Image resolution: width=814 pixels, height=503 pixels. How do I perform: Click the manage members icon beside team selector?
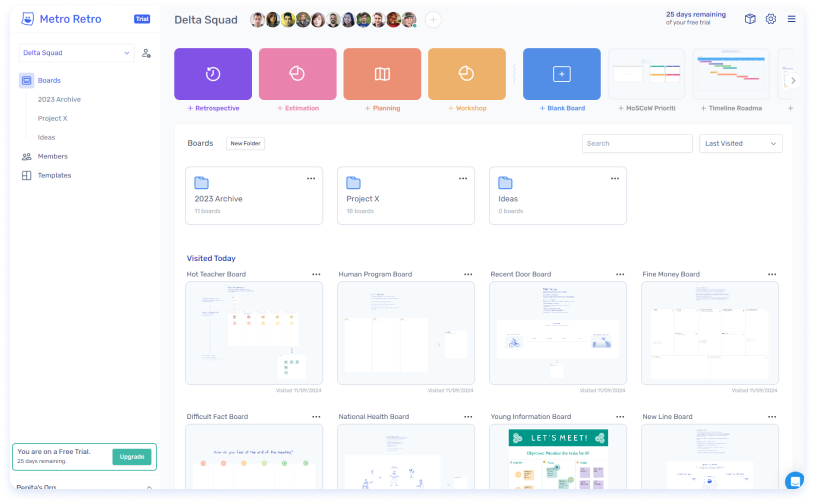pos(147,53)
